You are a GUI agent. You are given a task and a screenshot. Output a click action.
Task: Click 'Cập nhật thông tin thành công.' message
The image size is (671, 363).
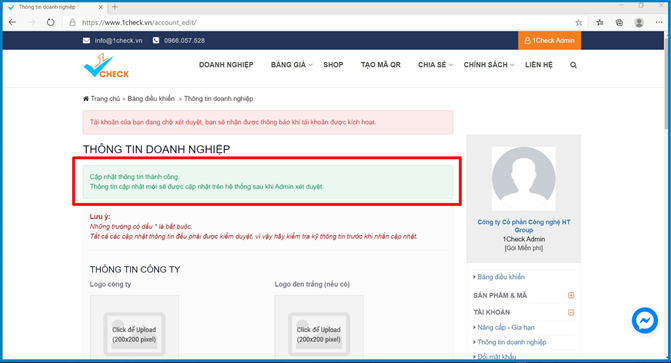[134, 177]
